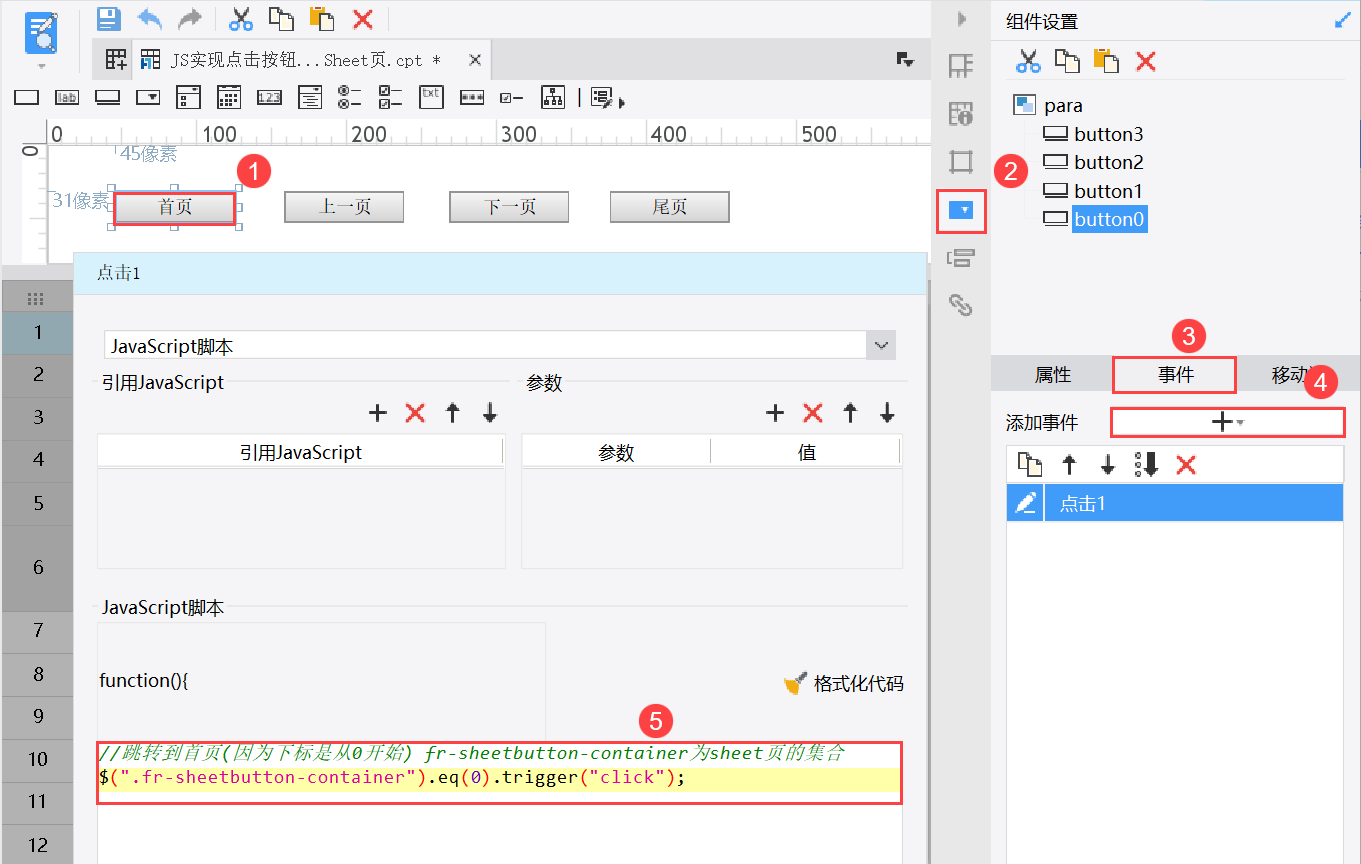Select the 下一页 button on the canvas
The height and width of the screenshot is (864, 1361).
pyautogui.click(x=509, y=207)
